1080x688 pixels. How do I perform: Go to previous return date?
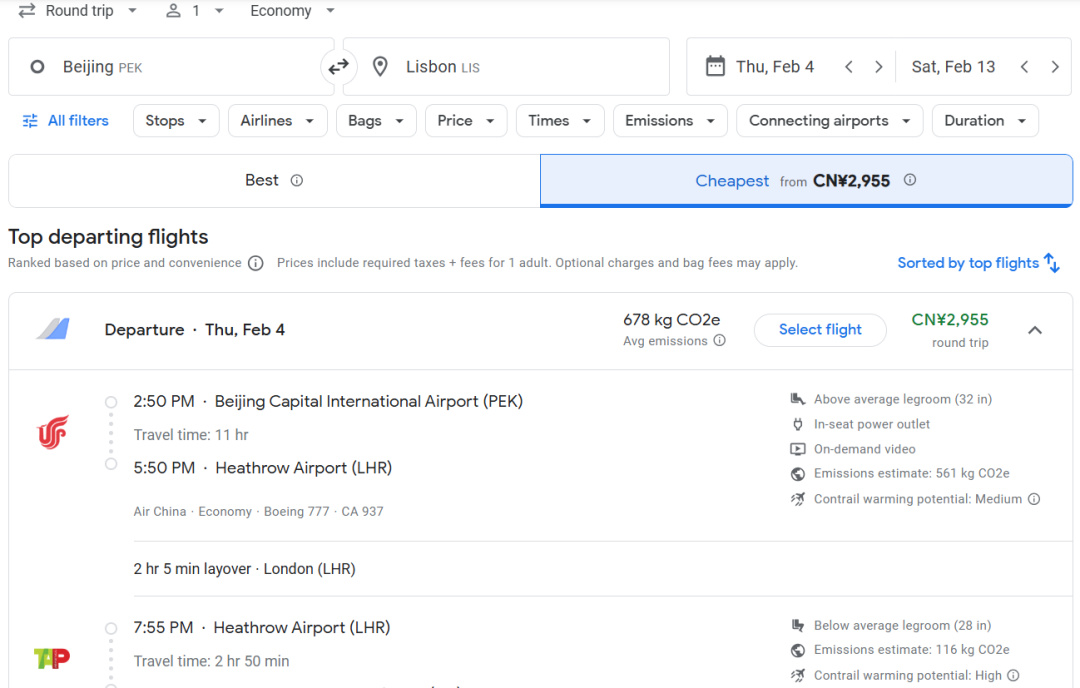point(1024,67)
